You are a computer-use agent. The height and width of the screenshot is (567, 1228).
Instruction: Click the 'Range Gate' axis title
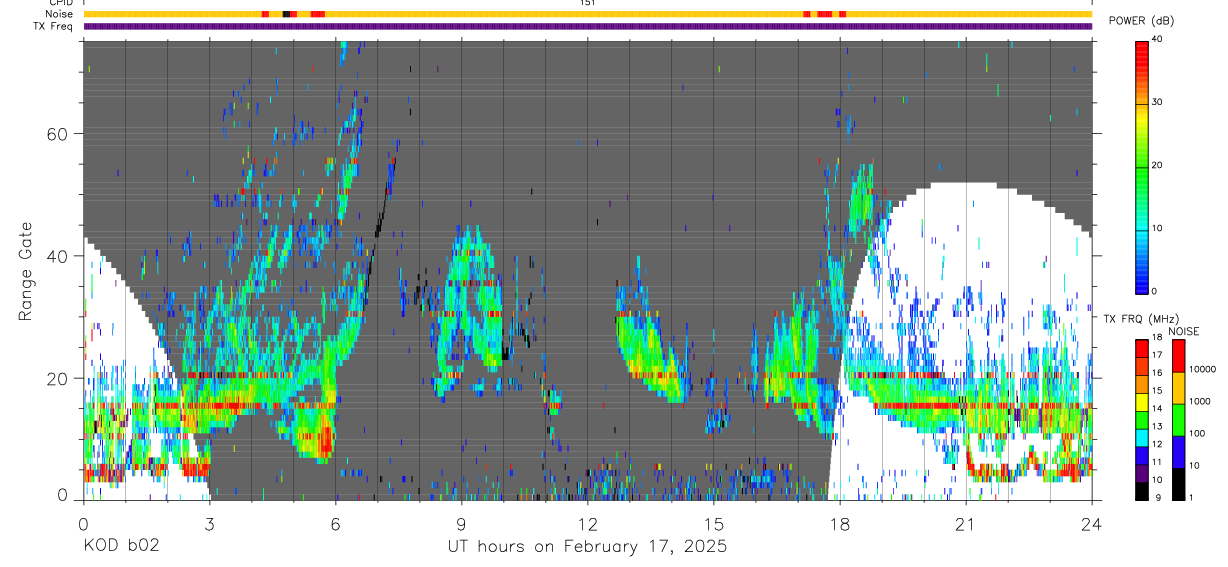(26, 270)
